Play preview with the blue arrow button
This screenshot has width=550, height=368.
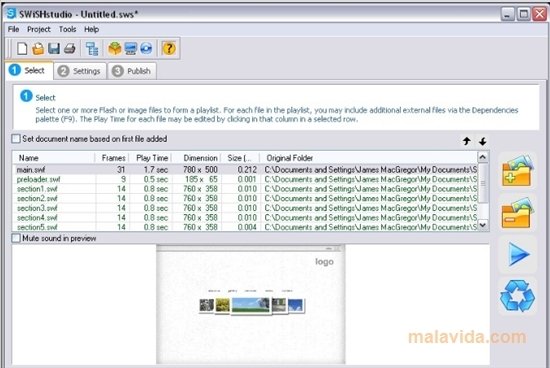click(518, 254)
